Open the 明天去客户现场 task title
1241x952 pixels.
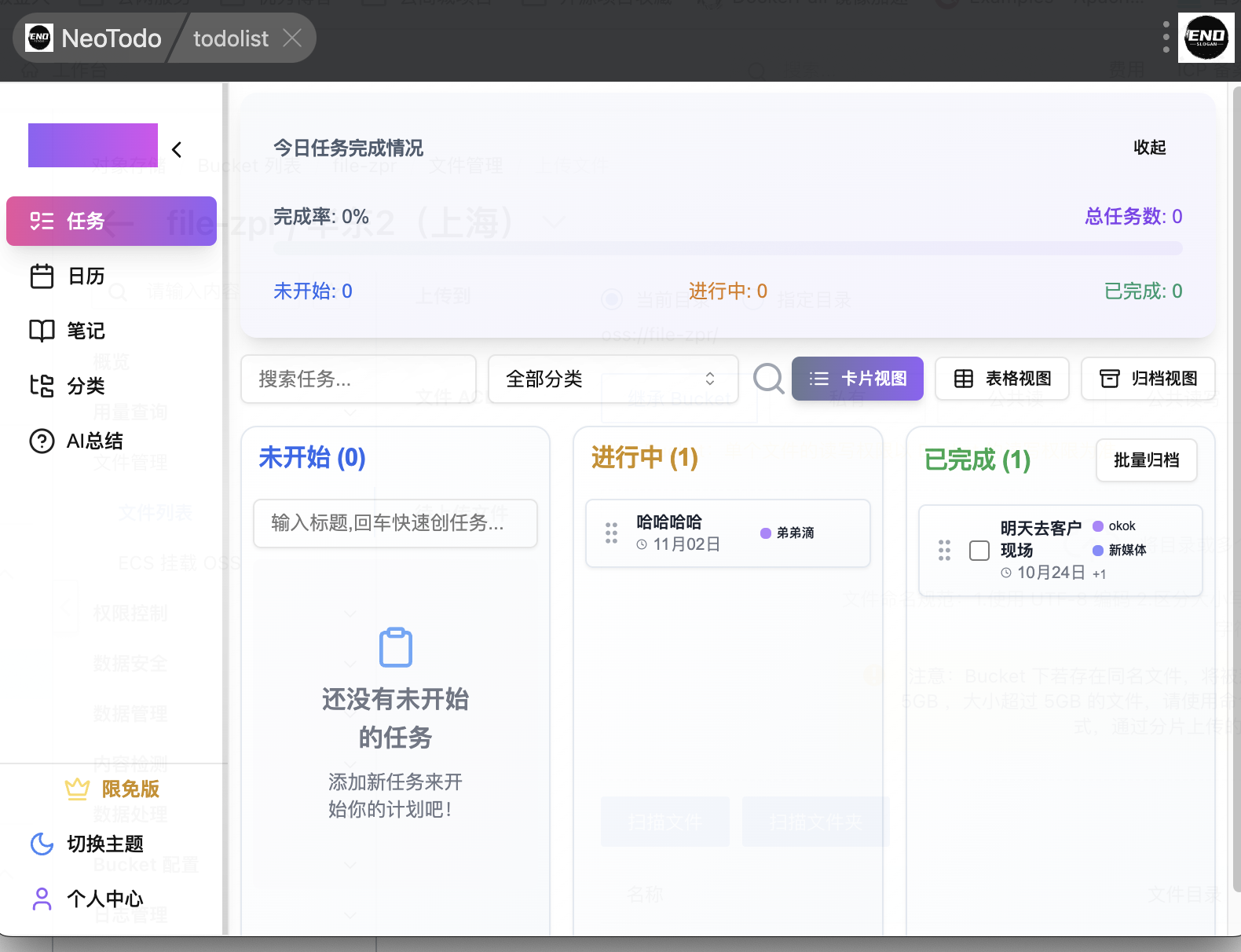click(x=1041, y=539)
